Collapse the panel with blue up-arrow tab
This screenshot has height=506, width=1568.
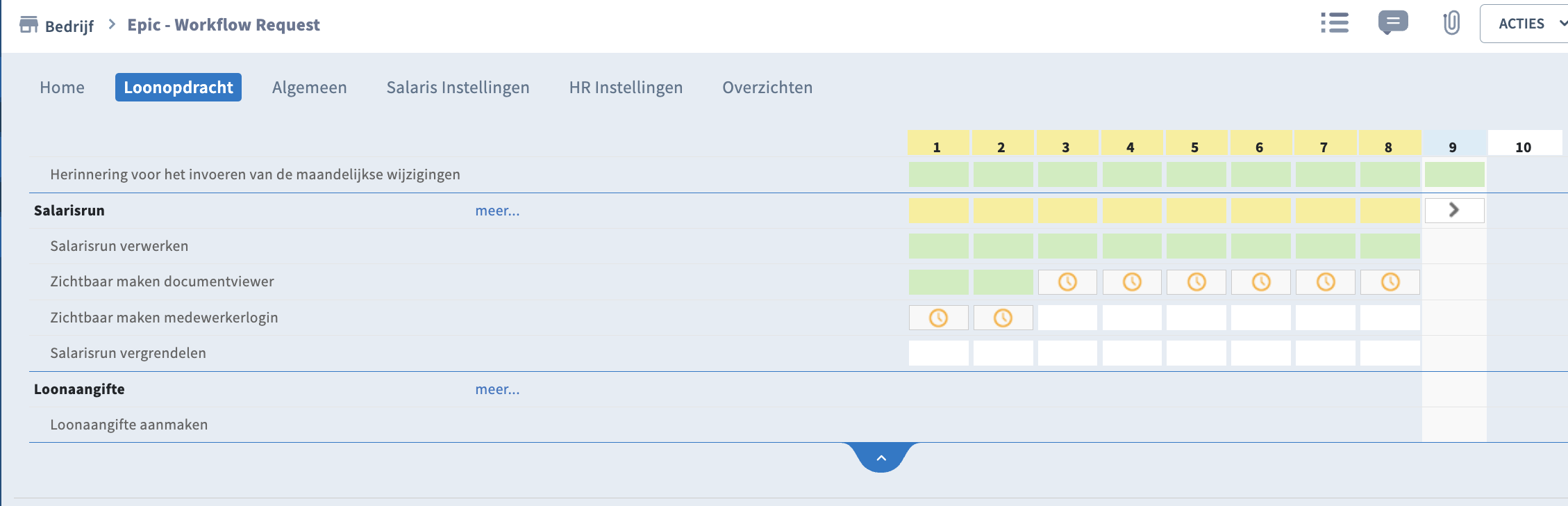(x=881, y=457)
